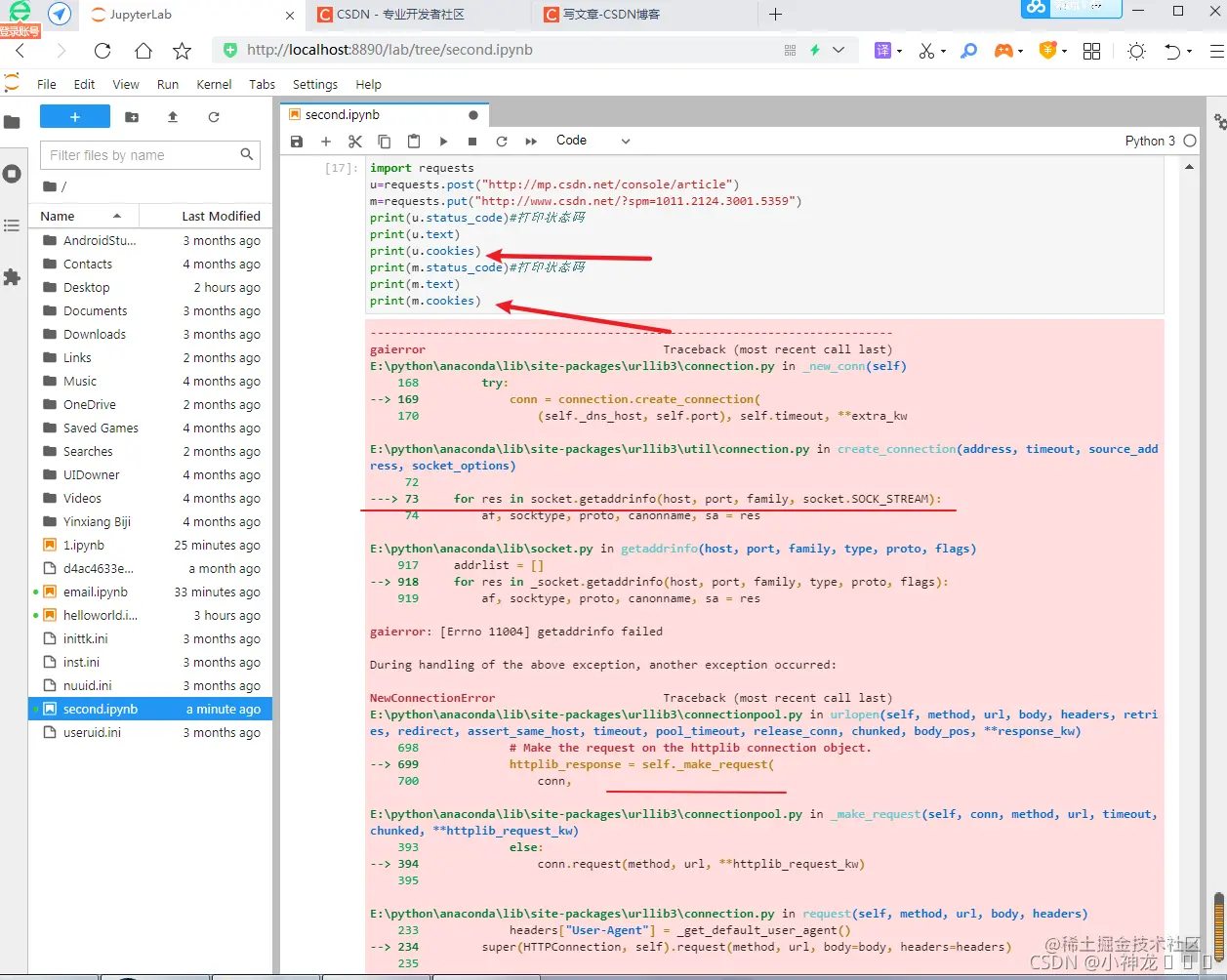Run the selected cell with the play icon
This screenshot has width=1227, height=980.
coord(443,142)
